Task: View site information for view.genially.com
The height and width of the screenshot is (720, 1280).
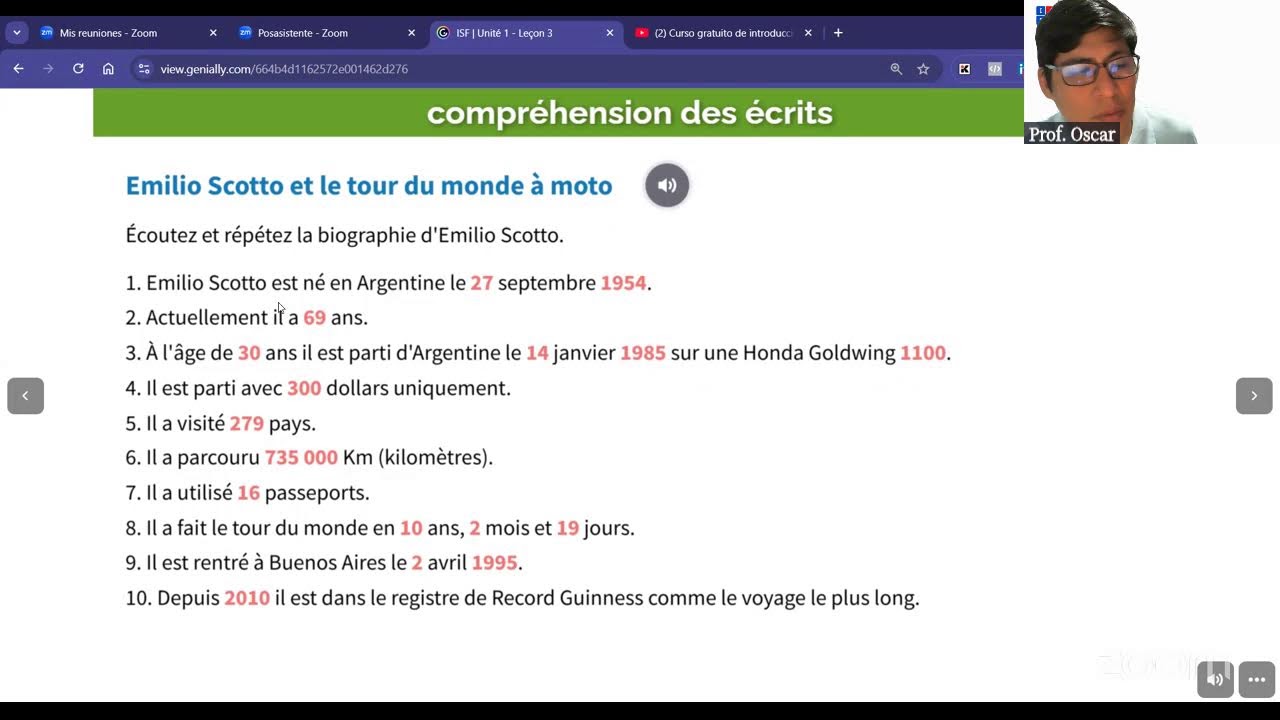Action: tap(144, 69)
